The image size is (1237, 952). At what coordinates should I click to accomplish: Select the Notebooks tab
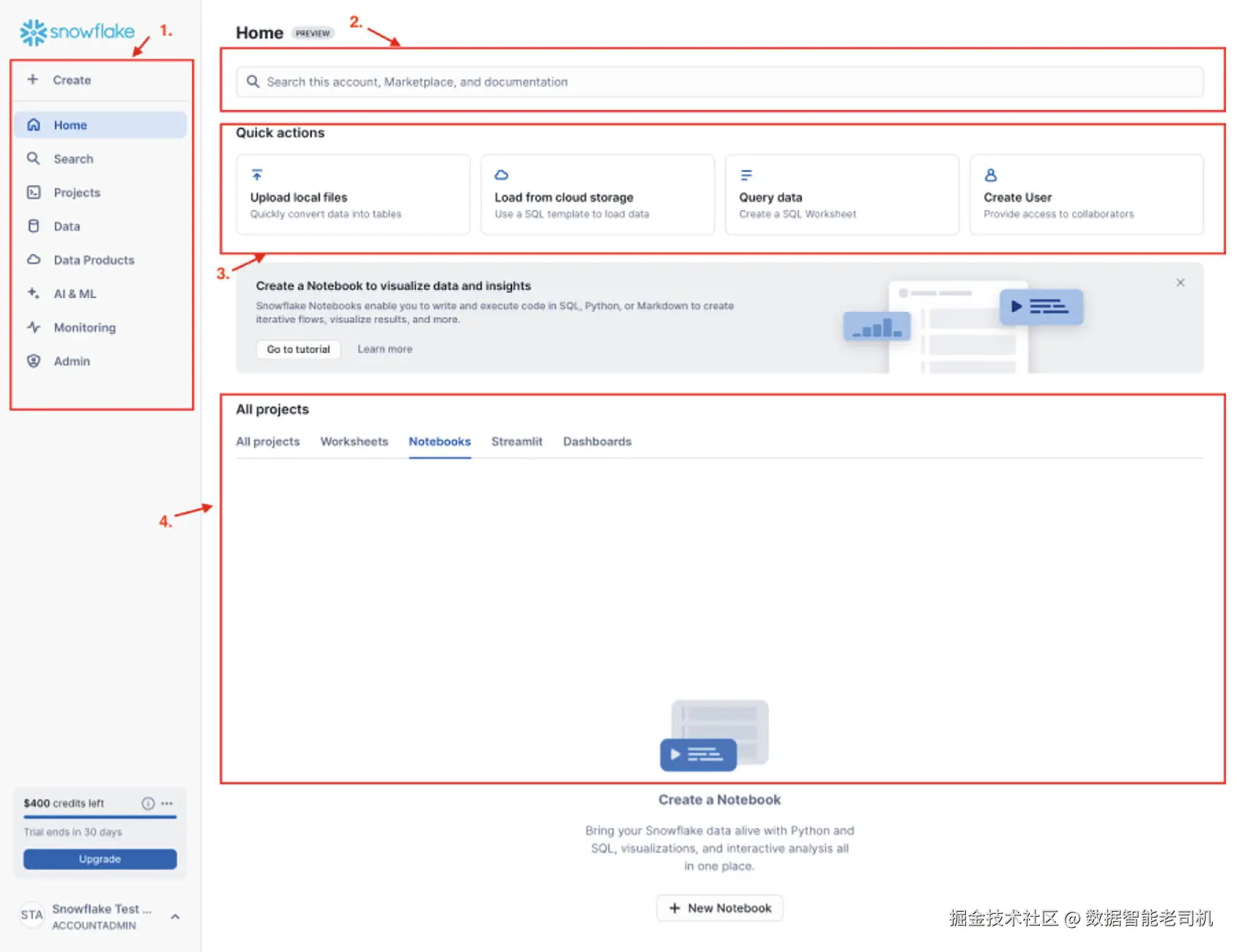pos(439,442)
